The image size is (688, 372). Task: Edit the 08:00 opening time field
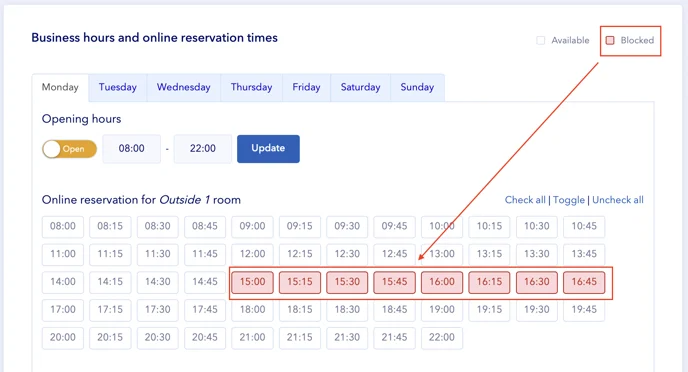(x=132, y=149)
